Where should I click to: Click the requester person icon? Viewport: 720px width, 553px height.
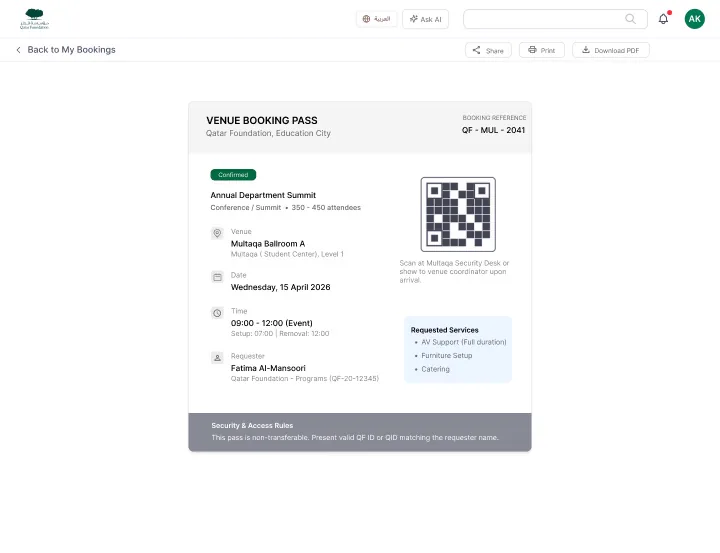coord(217,357)
